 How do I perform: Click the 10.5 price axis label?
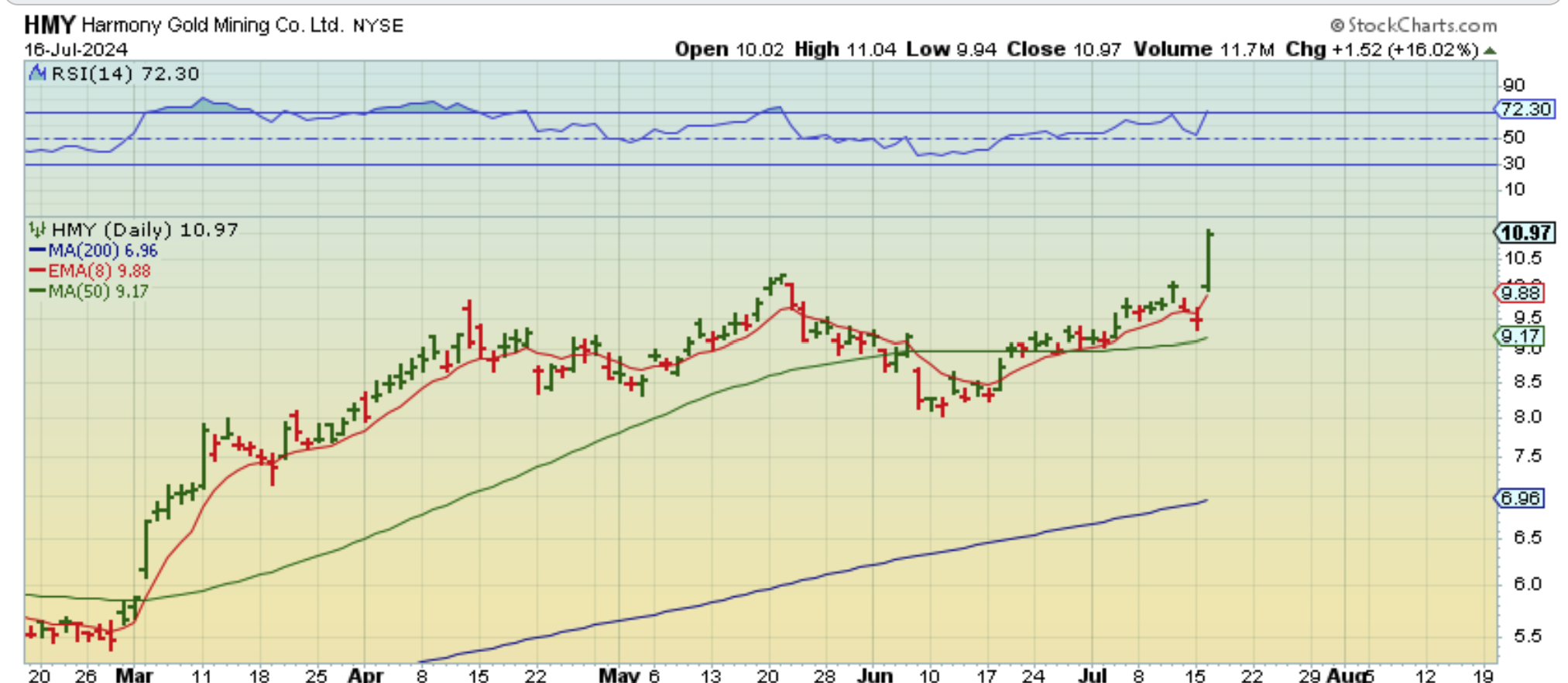(x=1522, y=259)
